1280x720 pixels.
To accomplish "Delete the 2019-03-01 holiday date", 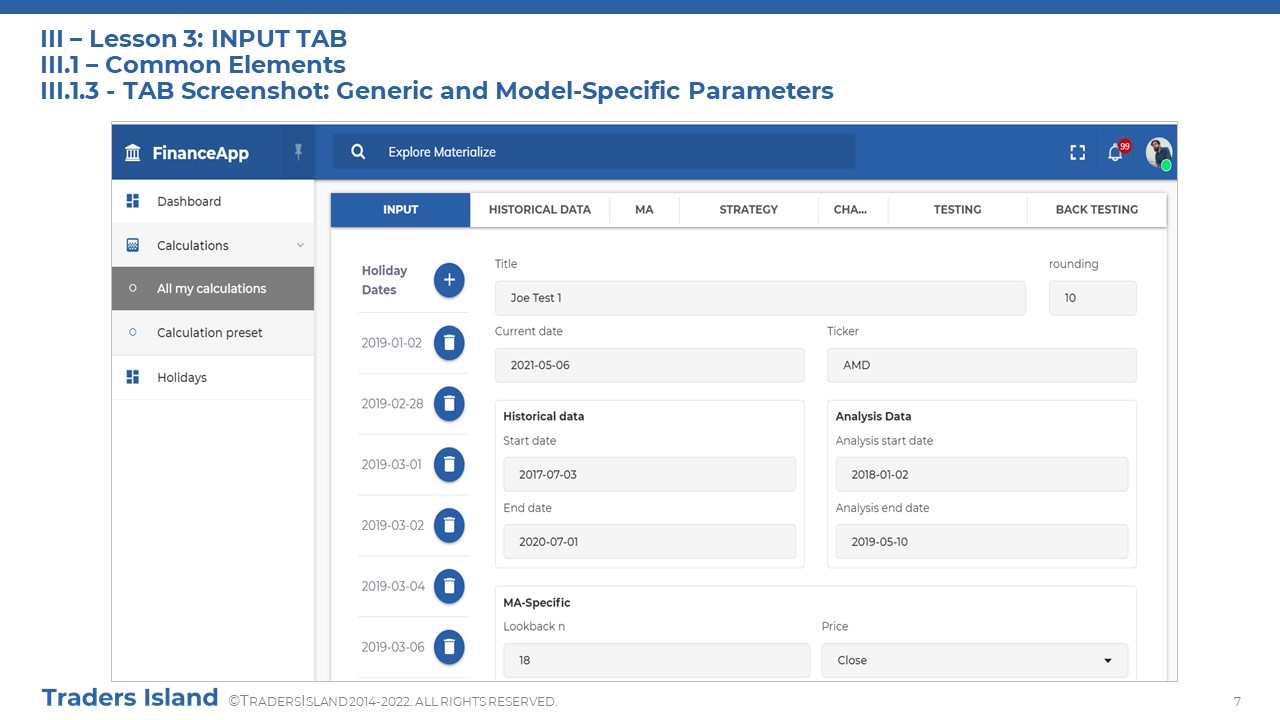I will coord(449,465).
